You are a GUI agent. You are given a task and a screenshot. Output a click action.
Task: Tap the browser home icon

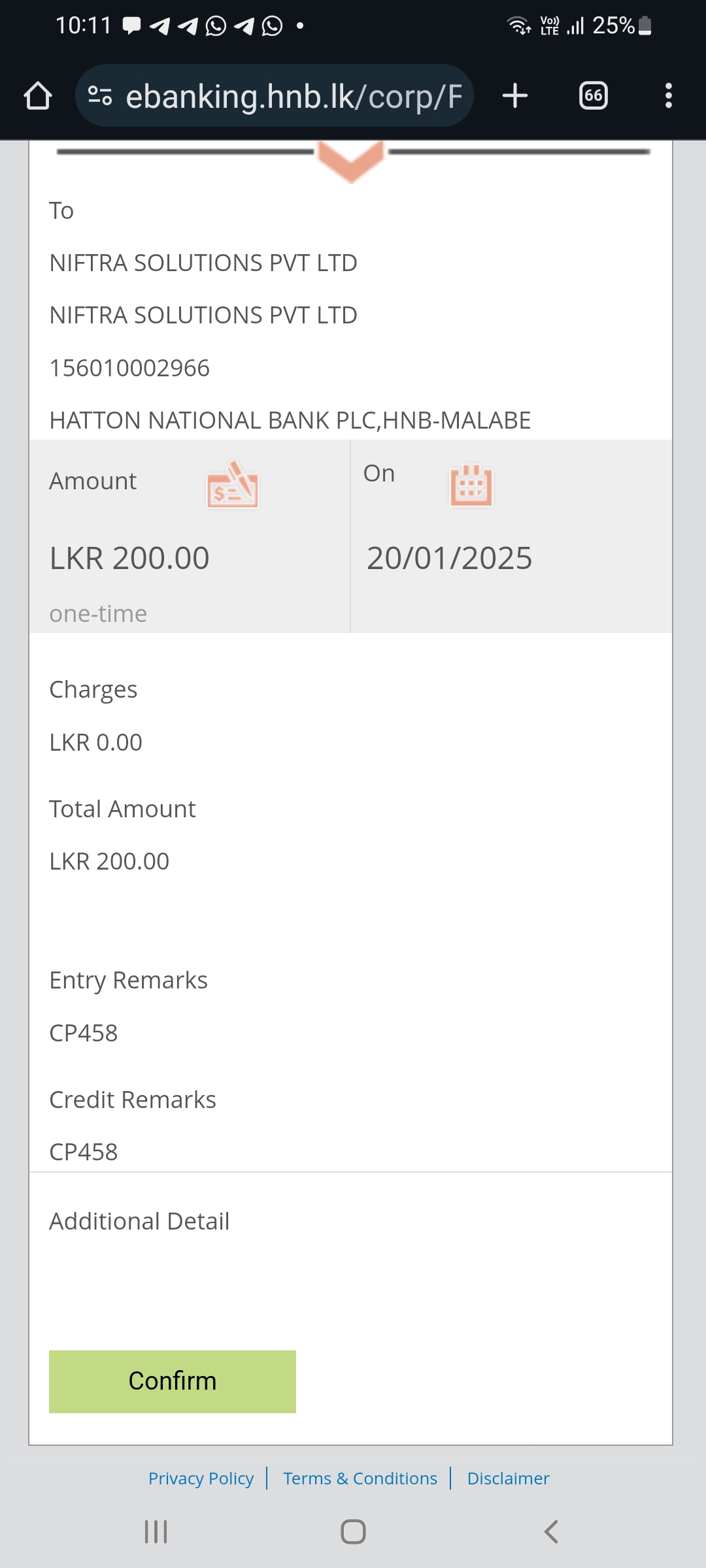point(38,95)
